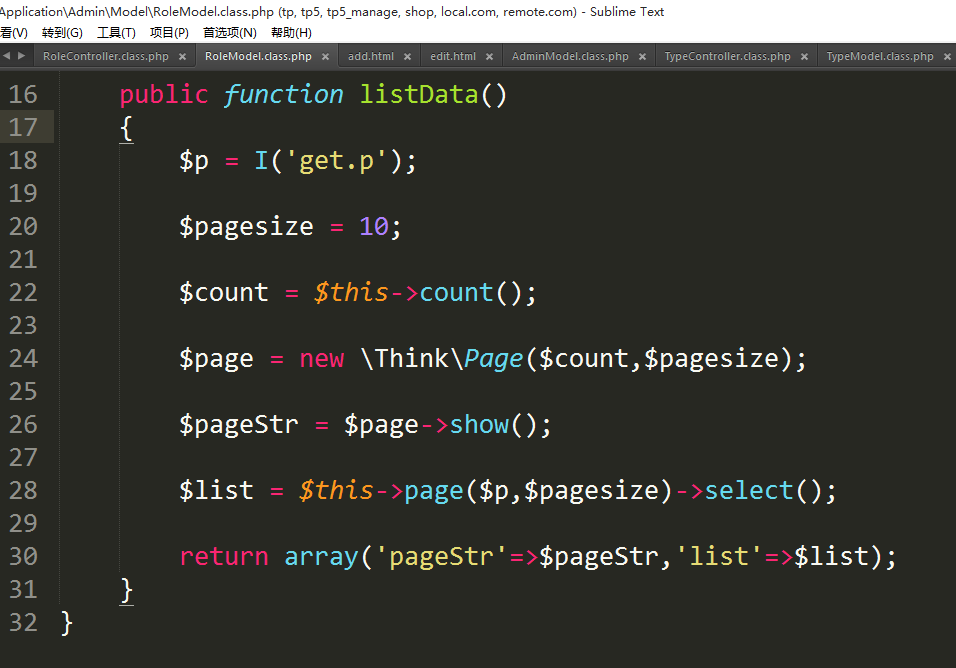Open the 转到(G) Goto menu
The height and width of the screenshot is (668, 956).
pyautogui.click(x=62, y=33)
